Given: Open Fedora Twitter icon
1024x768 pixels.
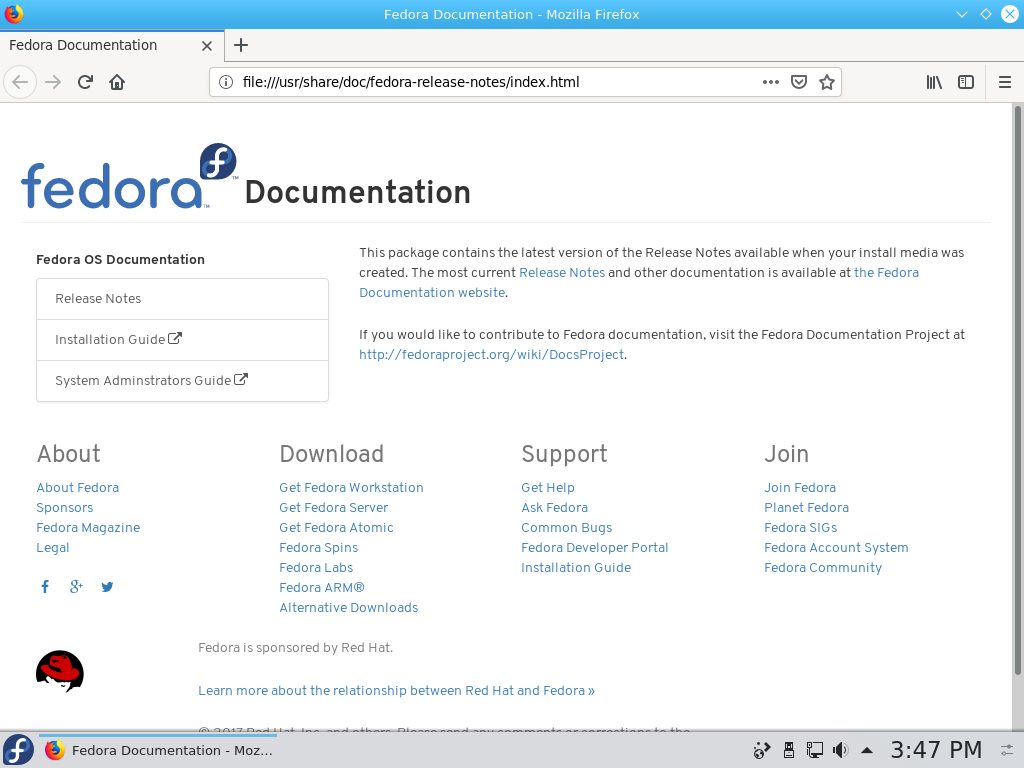Looking at the screenshot, I should coord(107,586).
